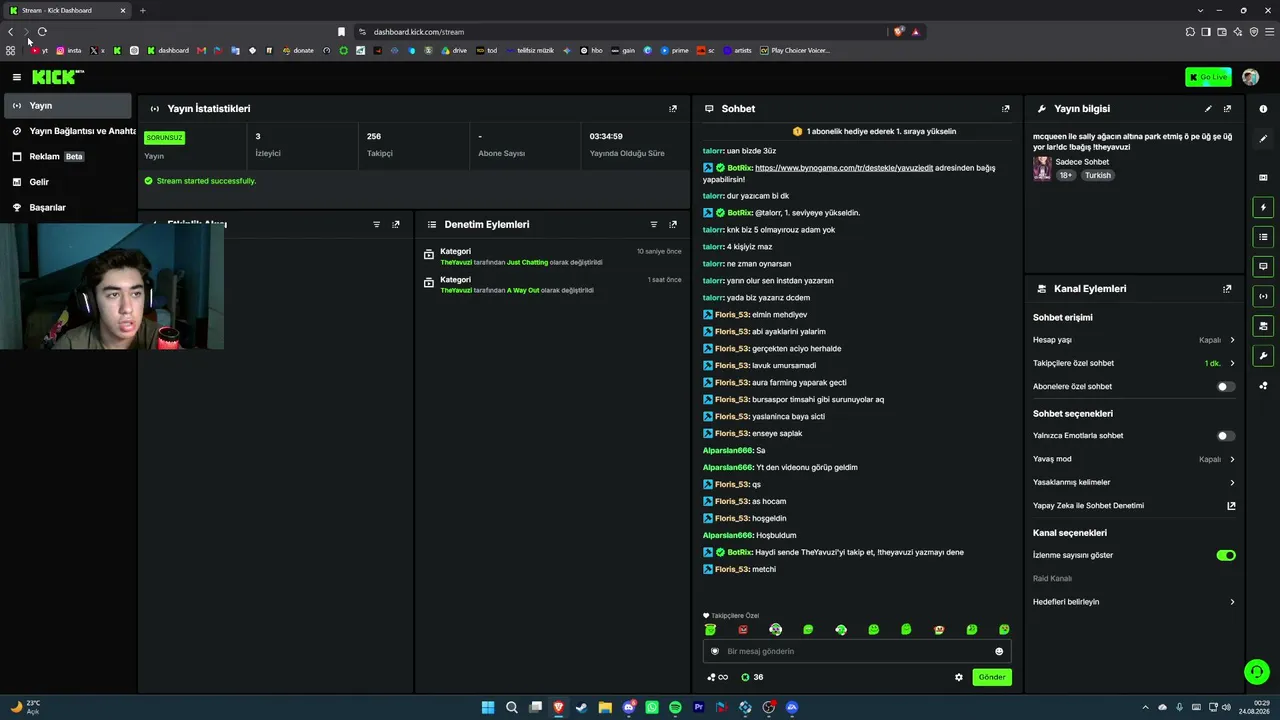
Task: Toggle the lightning bolt panel icon
Action: coord(1263,207)
